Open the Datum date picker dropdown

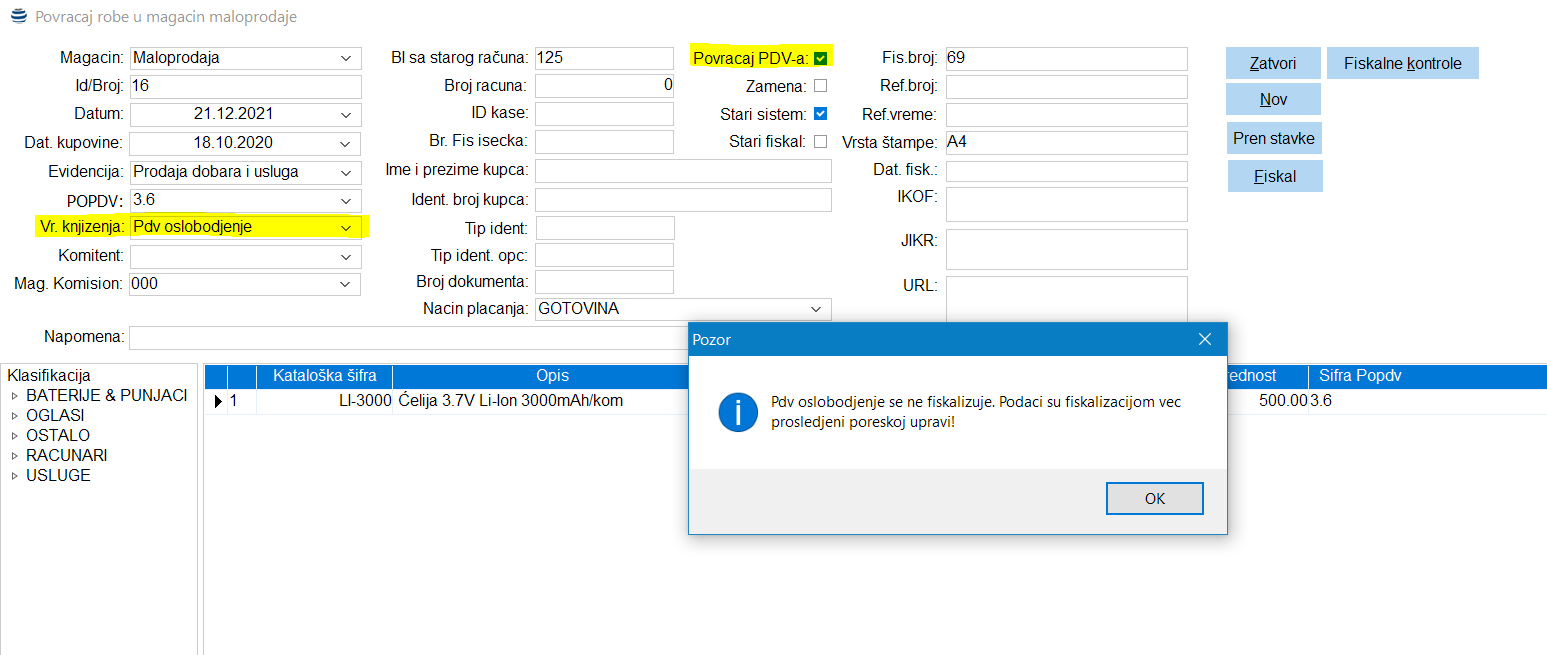(x=346, y=114)
